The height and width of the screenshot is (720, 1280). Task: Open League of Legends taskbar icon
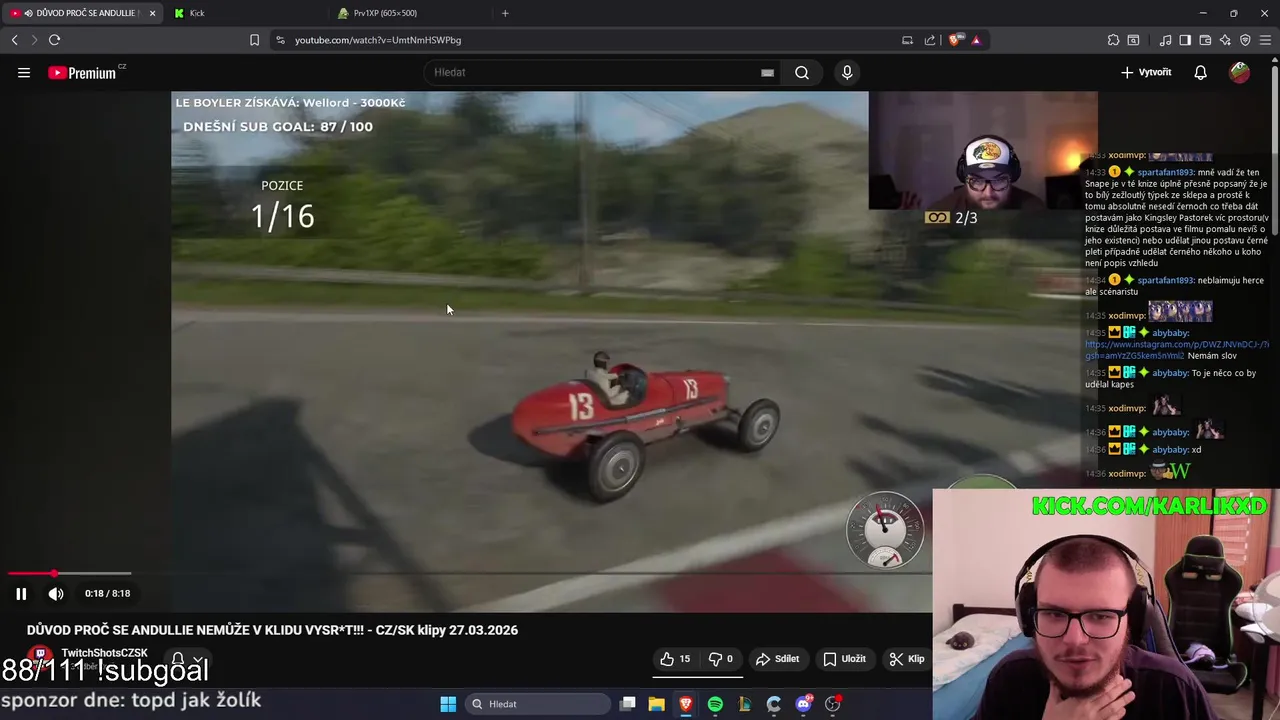[x=744, y=704]
